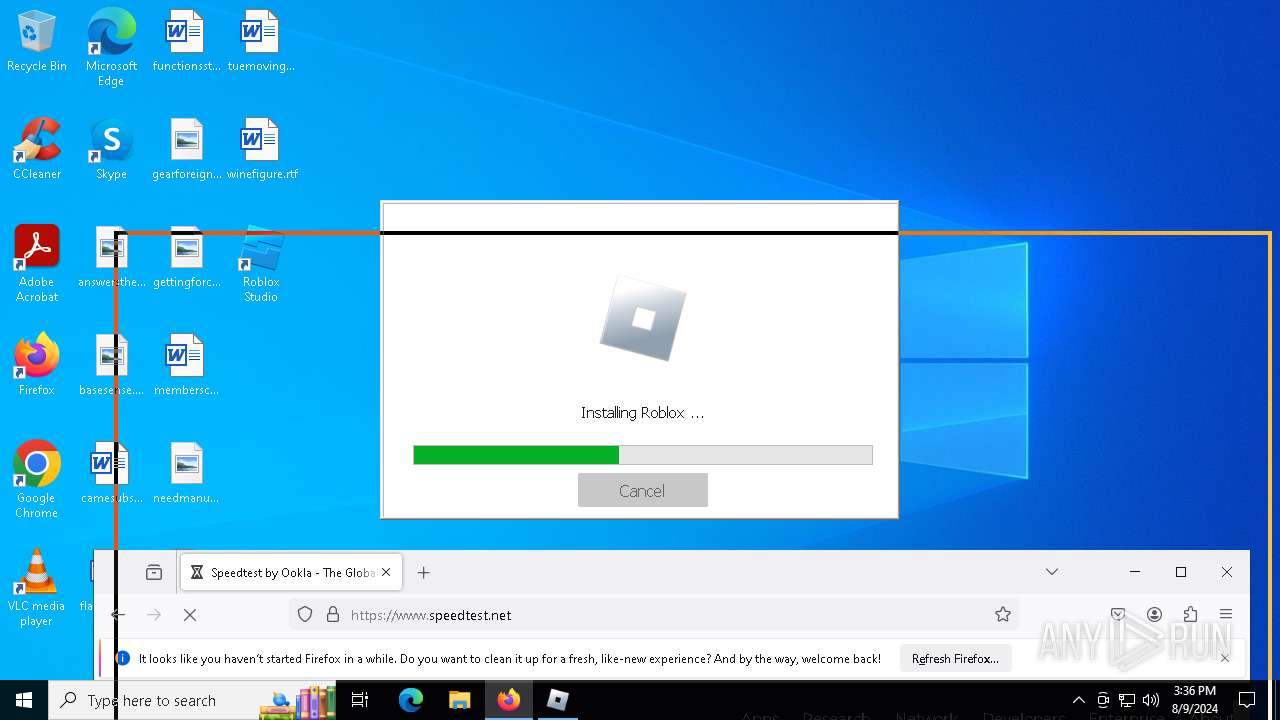This screenshot has width=1280, height=720.
Task: Open the Windows Start menu
Action: click(24, 700)
